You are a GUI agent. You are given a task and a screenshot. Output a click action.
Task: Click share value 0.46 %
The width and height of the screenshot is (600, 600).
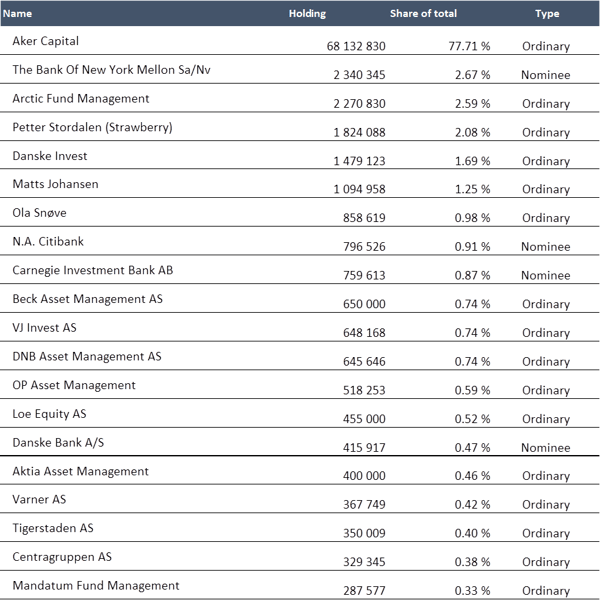coord(473,476)
